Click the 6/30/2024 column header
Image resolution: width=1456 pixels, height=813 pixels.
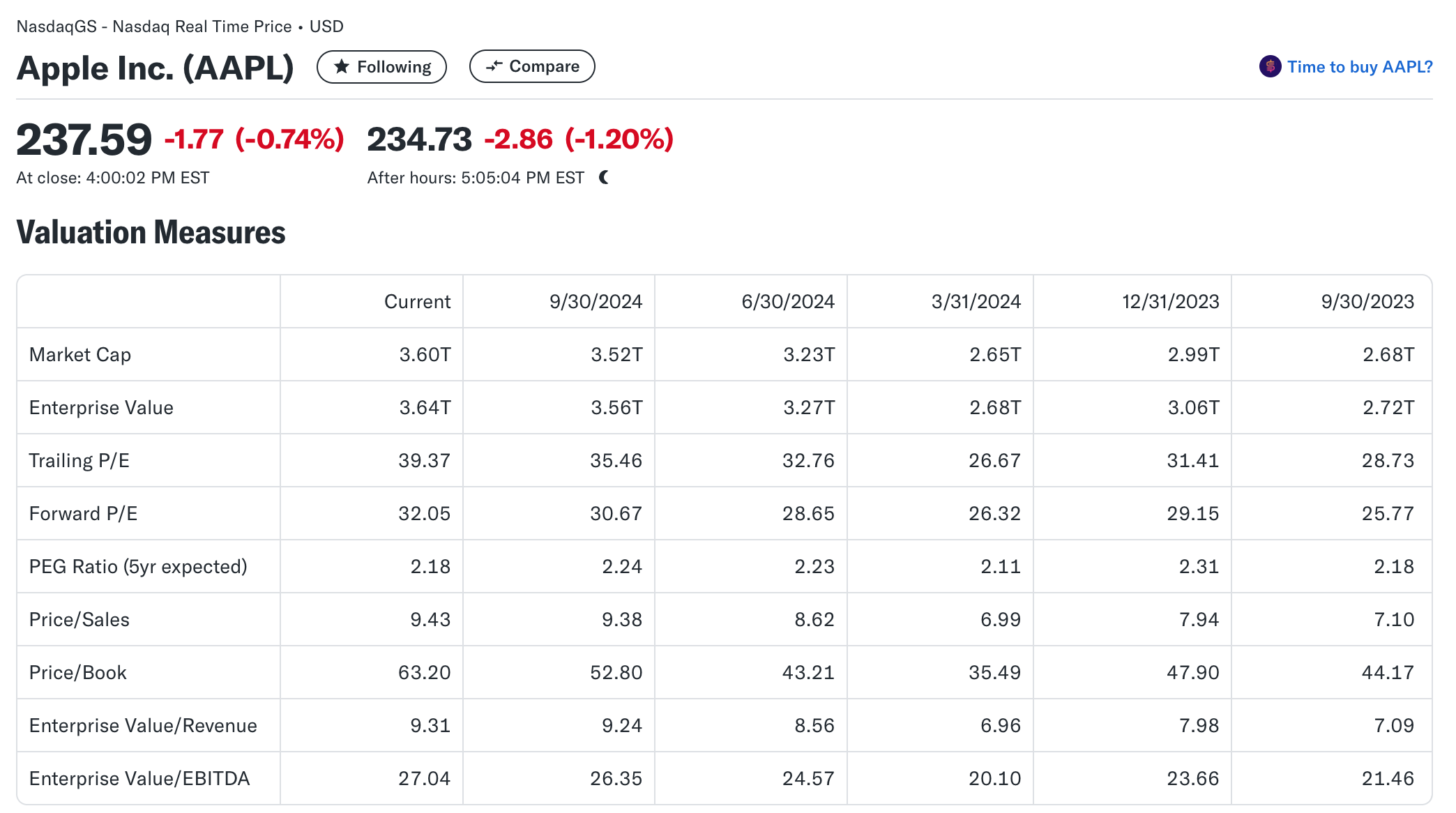tap(787, 302)
